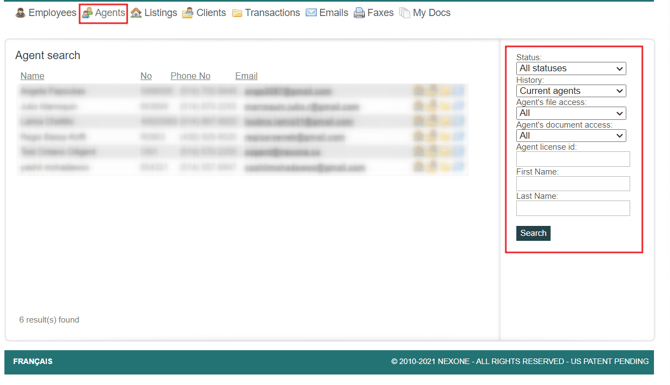Sort results by Name column
This screenshot has height=385, width=670.
coord(32,76)
